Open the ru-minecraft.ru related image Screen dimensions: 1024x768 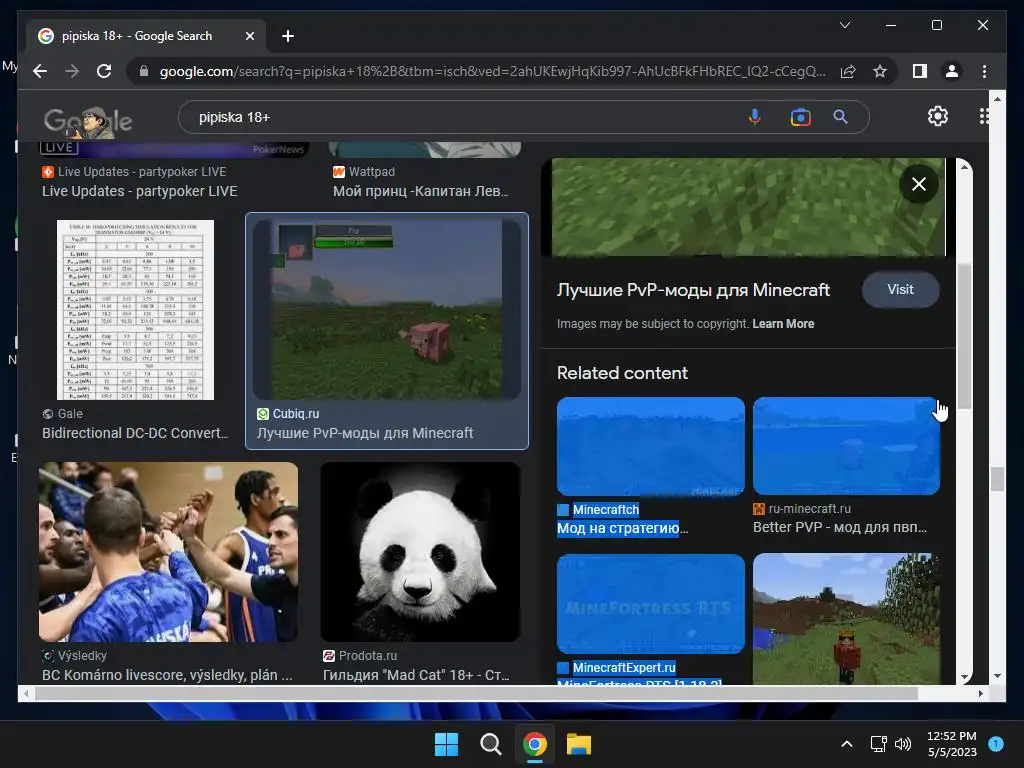point(846,446)
